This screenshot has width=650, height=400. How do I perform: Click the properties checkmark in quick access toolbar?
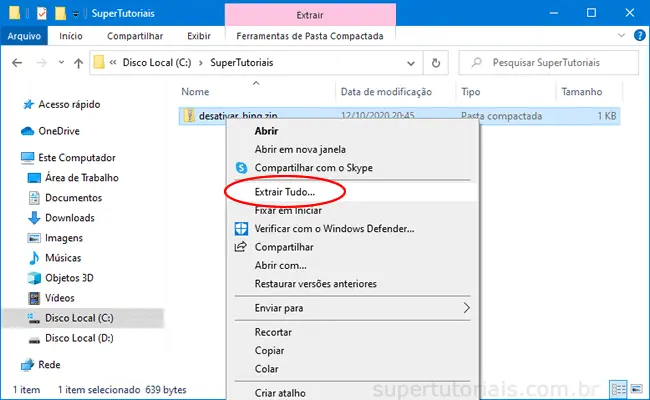point(41,15)
